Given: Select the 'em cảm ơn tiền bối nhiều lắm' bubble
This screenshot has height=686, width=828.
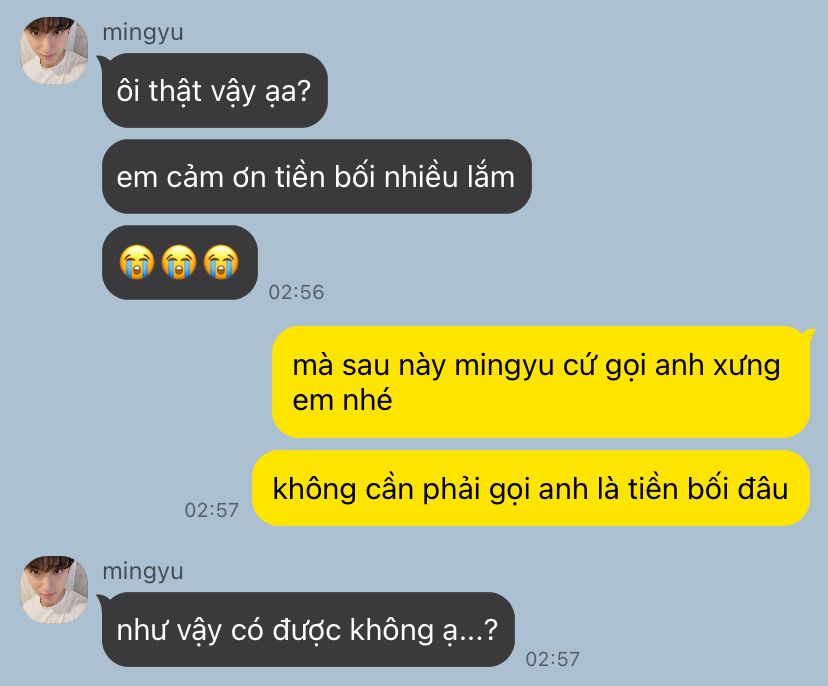Looking at the screenshot, I should (316, 176).
